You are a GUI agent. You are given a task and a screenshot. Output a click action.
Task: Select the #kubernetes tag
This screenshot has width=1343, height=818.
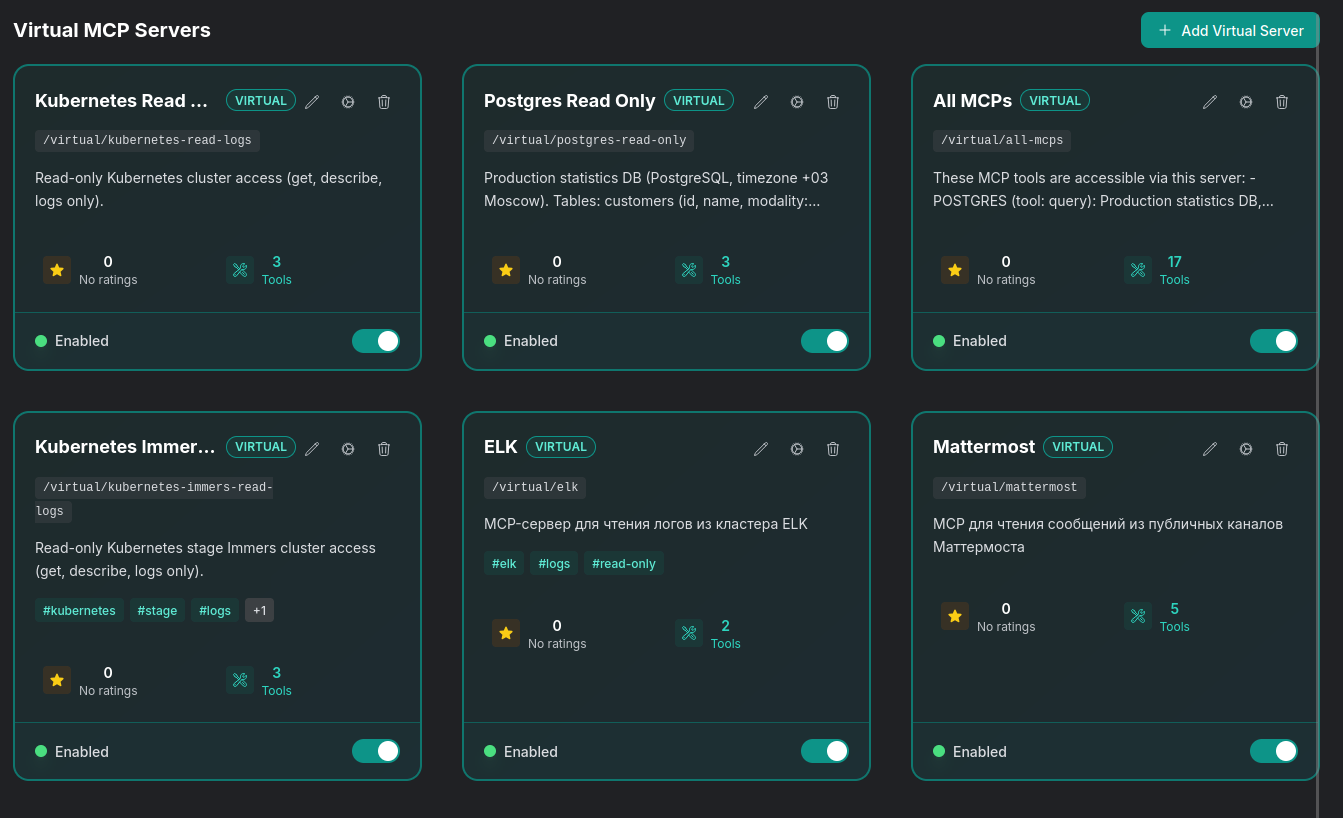(x=79, y=610)
